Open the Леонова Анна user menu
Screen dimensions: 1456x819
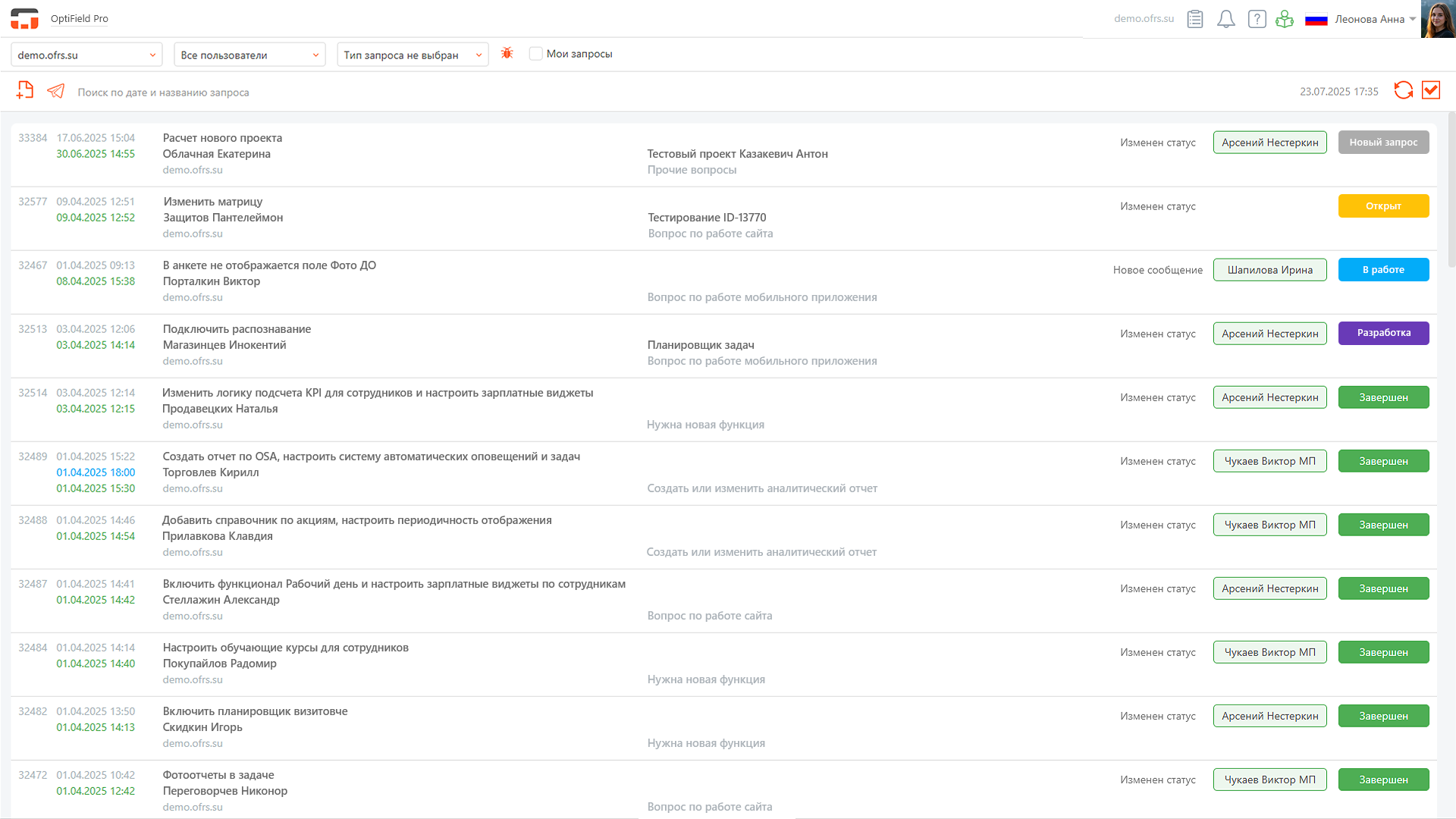[1375, 20]
